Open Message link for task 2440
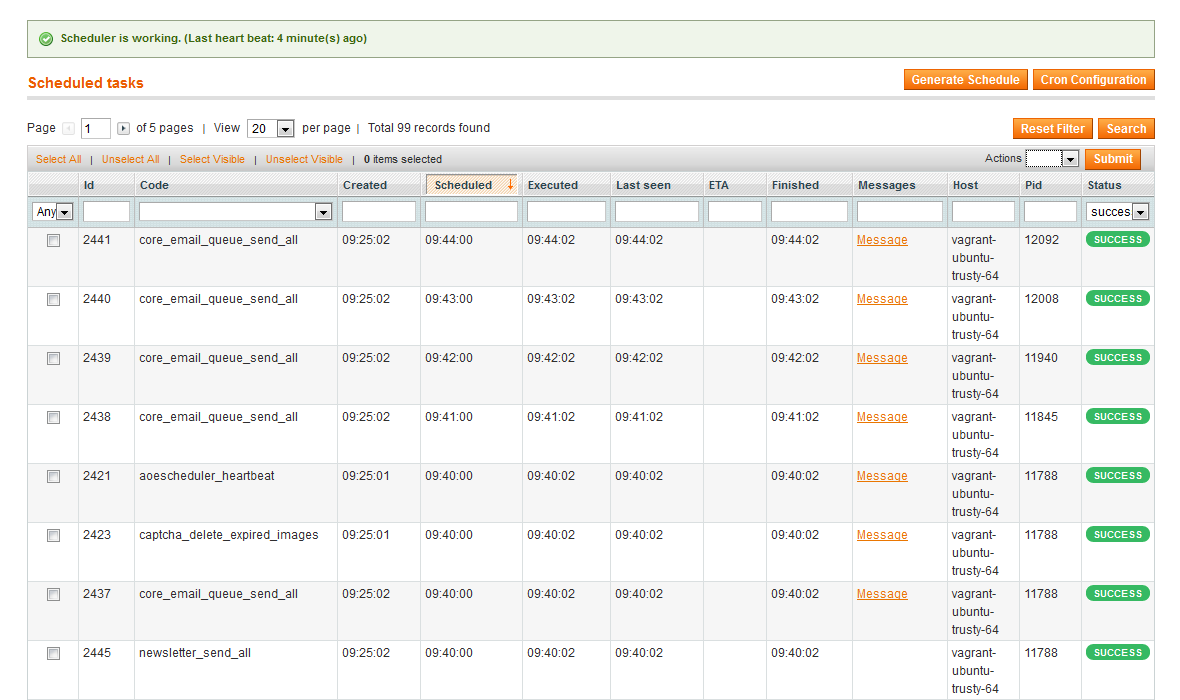This screenshot has height=700, width=1180. click(x=882, y=299)
